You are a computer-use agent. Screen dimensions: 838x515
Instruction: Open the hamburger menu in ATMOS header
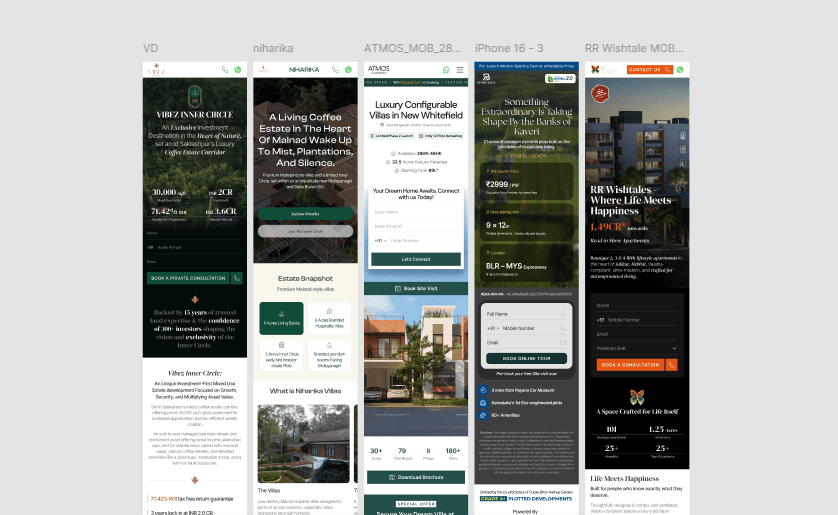point(460,69)
